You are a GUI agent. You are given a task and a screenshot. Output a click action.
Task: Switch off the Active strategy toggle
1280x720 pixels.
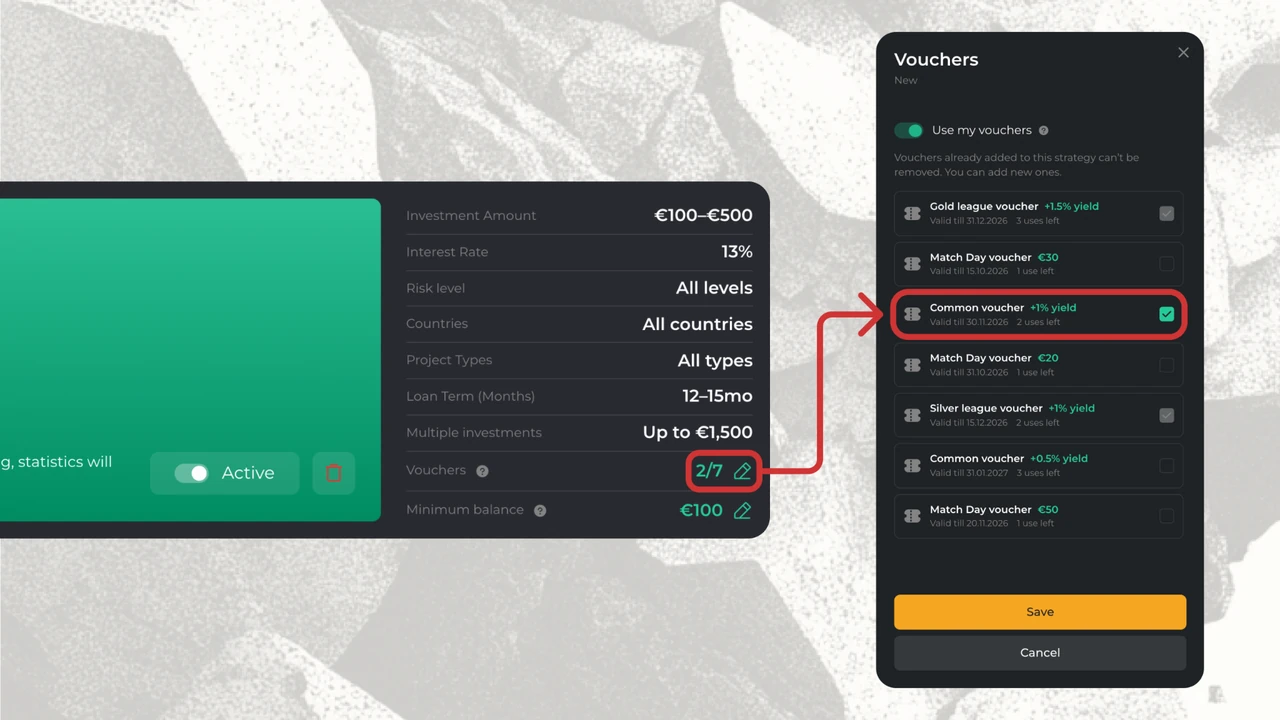click(191, 473)
